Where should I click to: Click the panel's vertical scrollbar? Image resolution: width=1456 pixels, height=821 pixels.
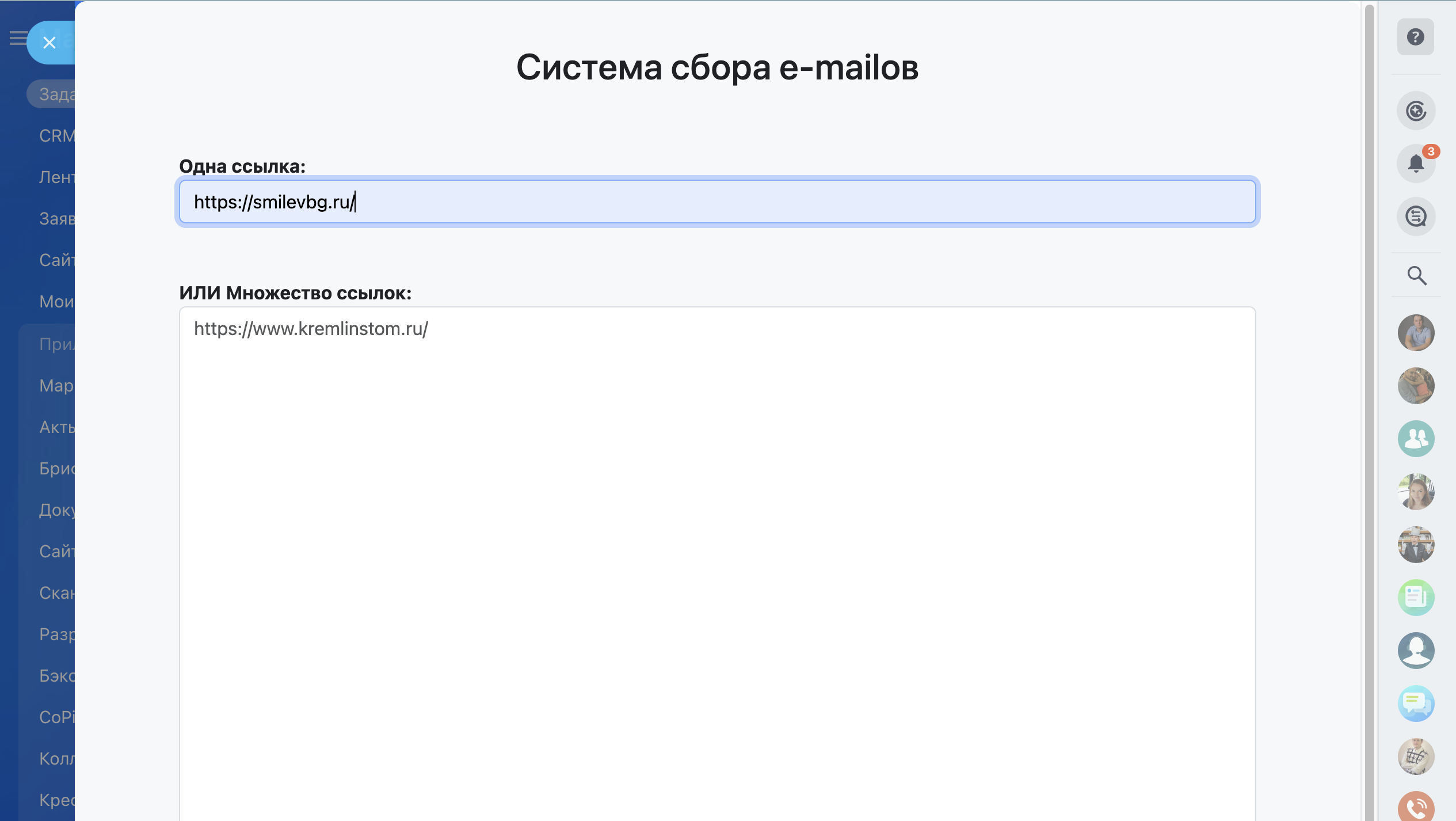coord(1369,403)
